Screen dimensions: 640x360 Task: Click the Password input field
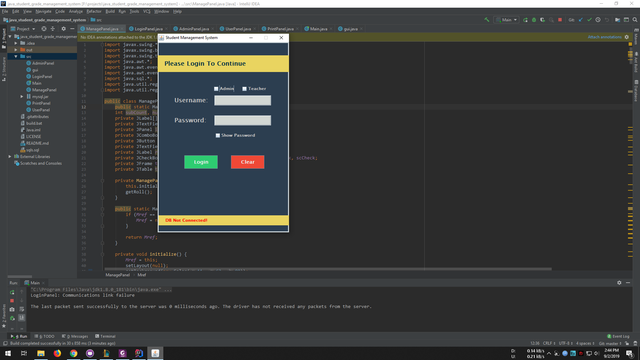click(x=242, y=120)
